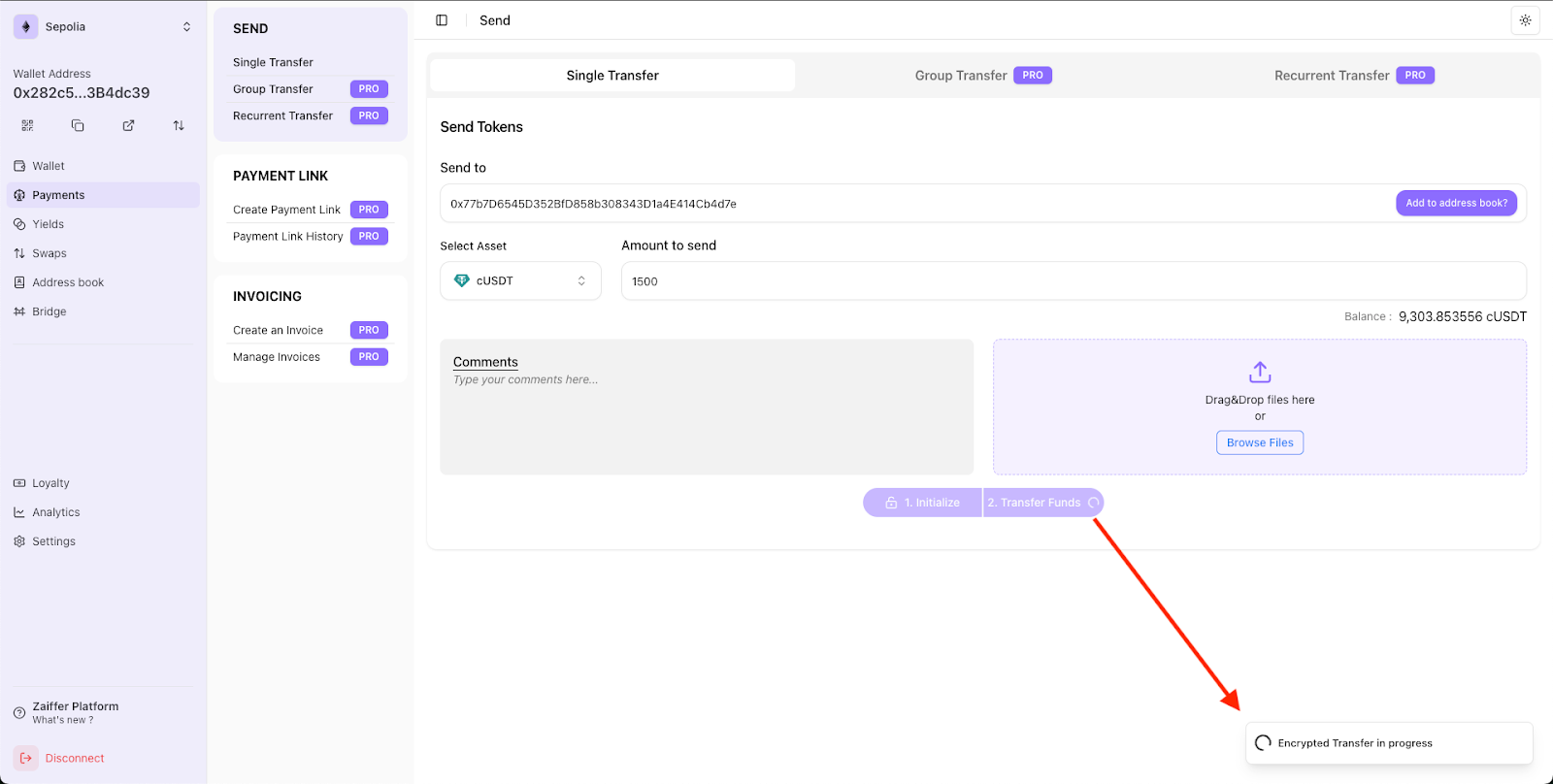Click Create an Invoice
Image resolution: width=1553 pixels, height=784 pixels.
point(278,330)
